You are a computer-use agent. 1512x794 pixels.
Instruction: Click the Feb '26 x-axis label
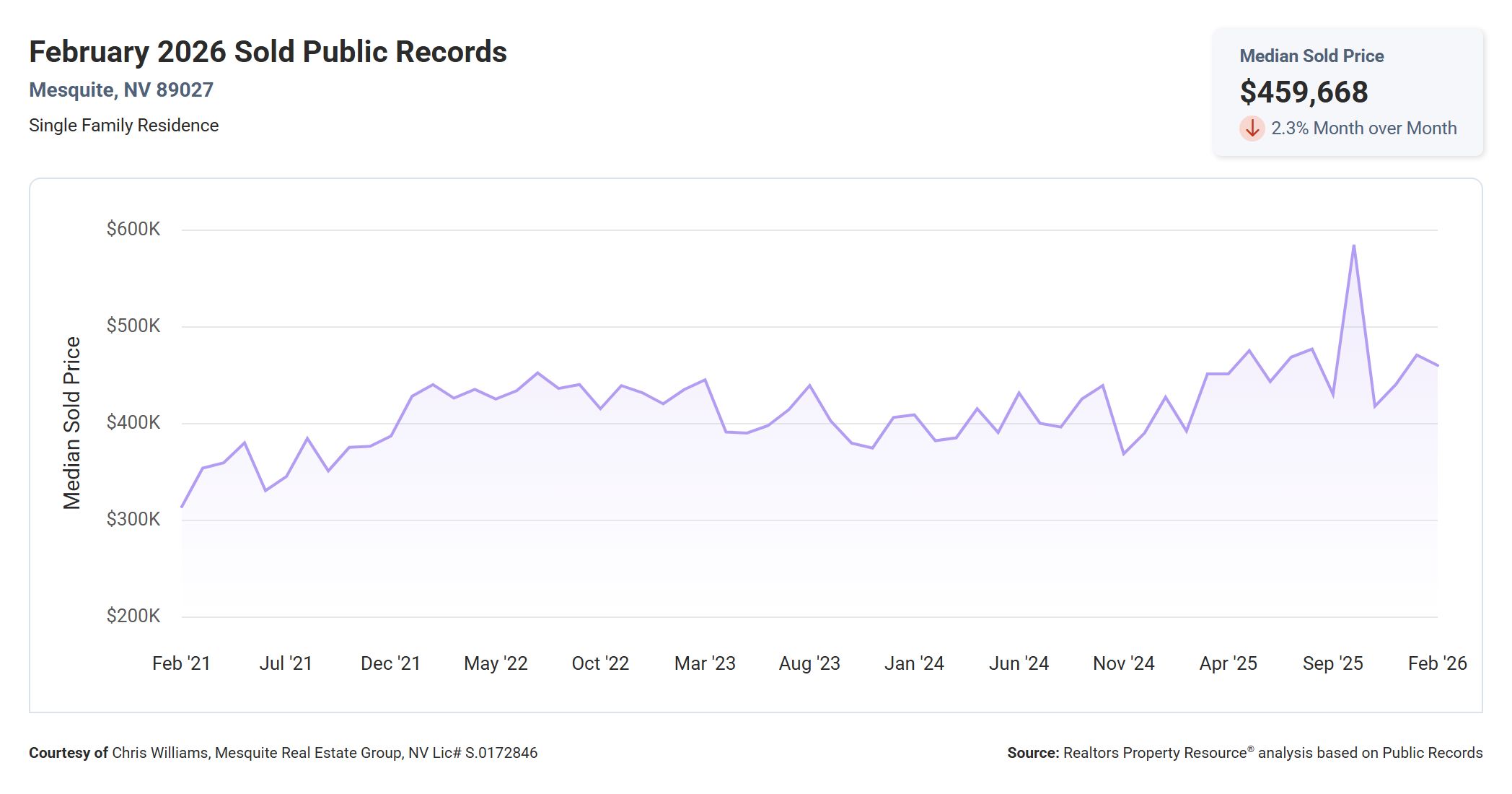pyautogui.click(x=1436, y=663)
